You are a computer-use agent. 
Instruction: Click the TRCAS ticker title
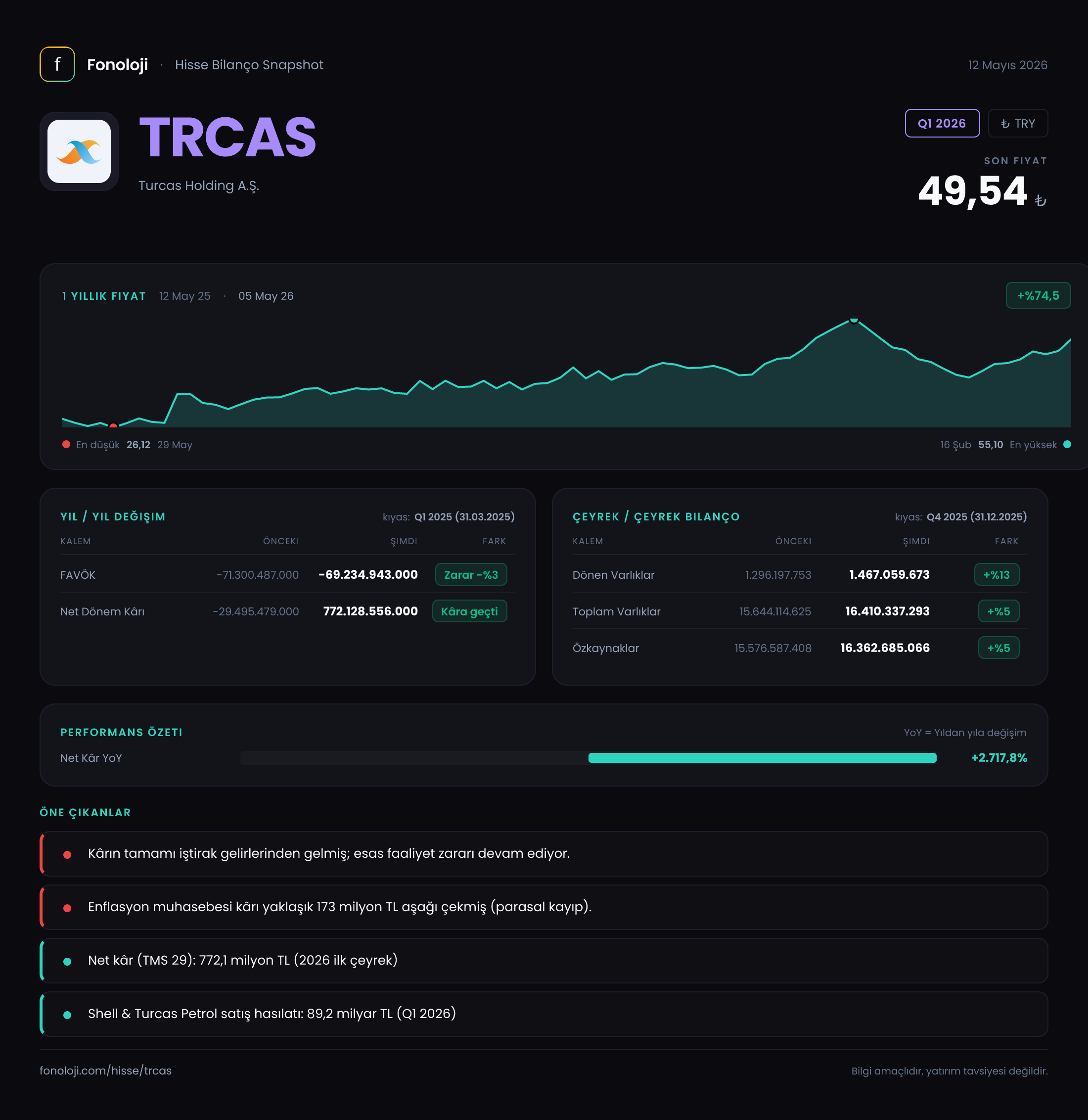point(227,137)
